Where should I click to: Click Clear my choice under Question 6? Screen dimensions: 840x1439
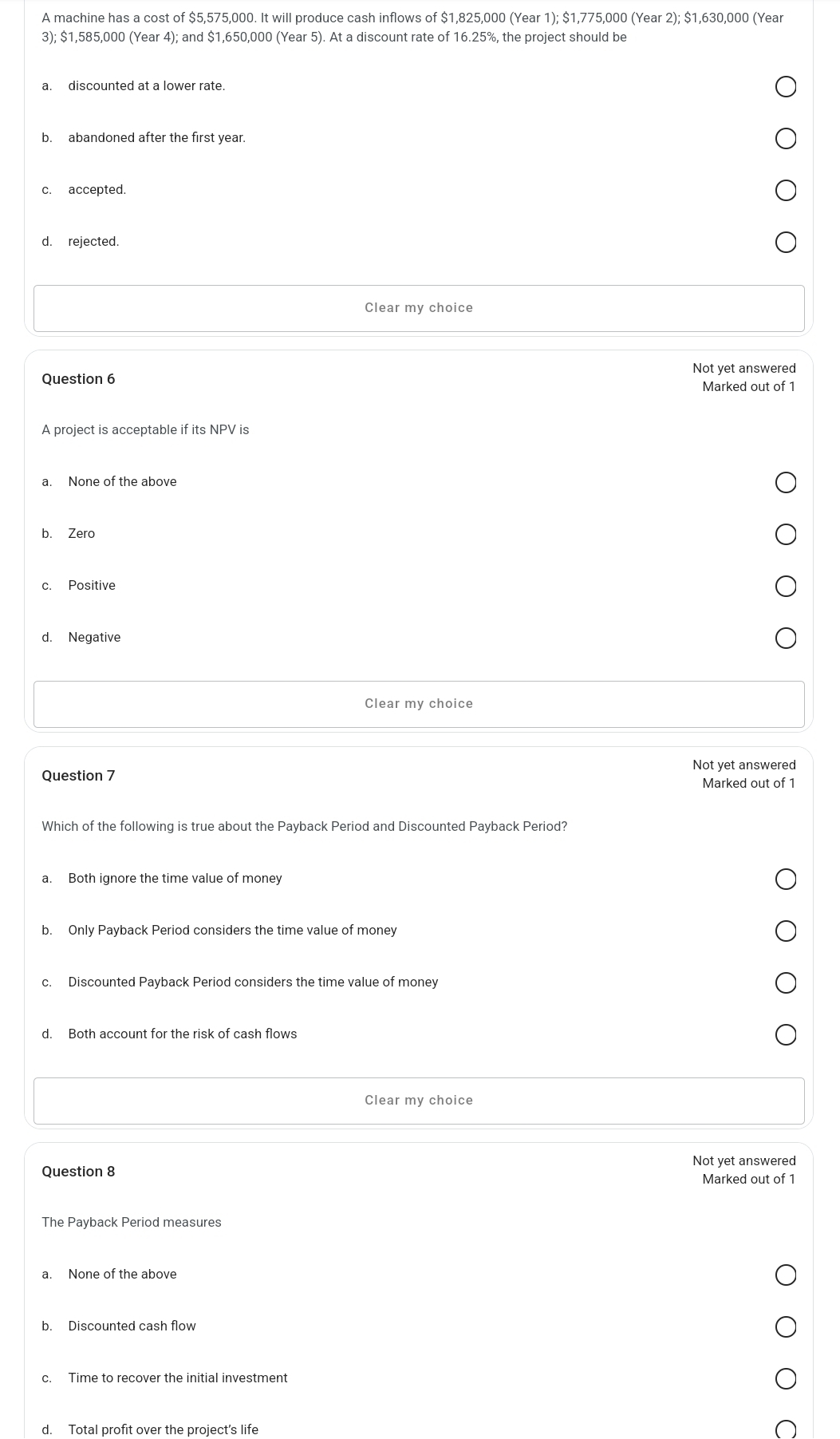(x=419, y=704)
